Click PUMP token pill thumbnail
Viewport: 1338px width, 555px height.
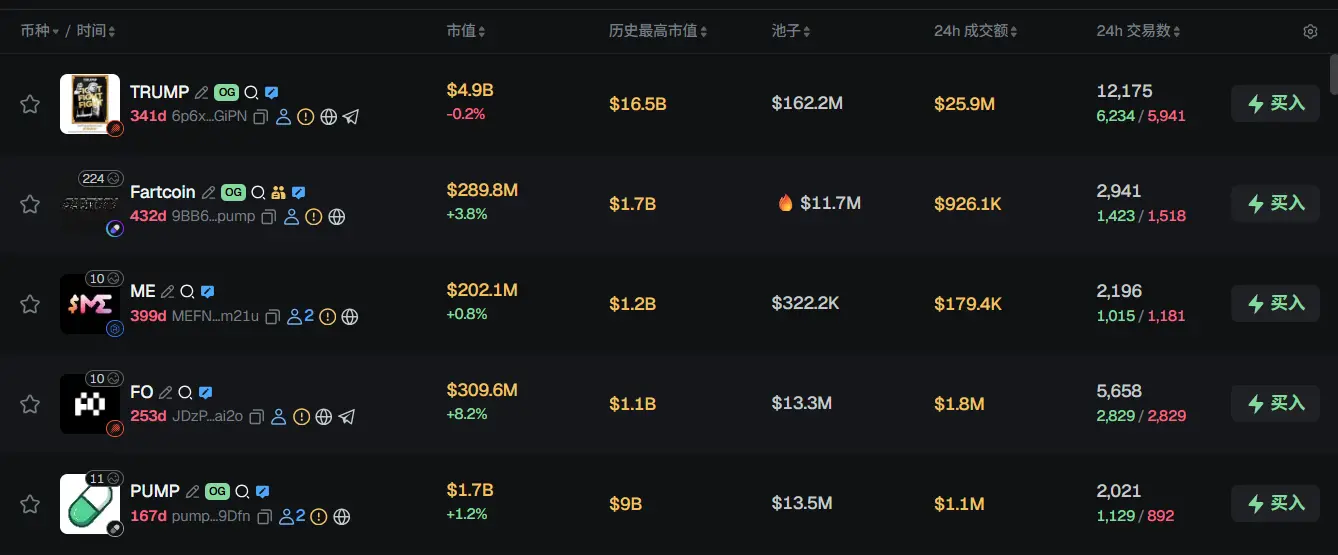90,504
